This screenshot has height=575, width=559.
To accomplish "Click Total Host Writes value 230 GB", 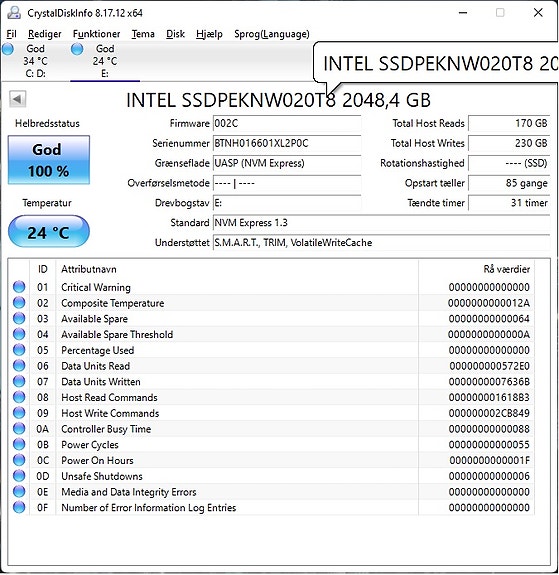I will (509, 143).
